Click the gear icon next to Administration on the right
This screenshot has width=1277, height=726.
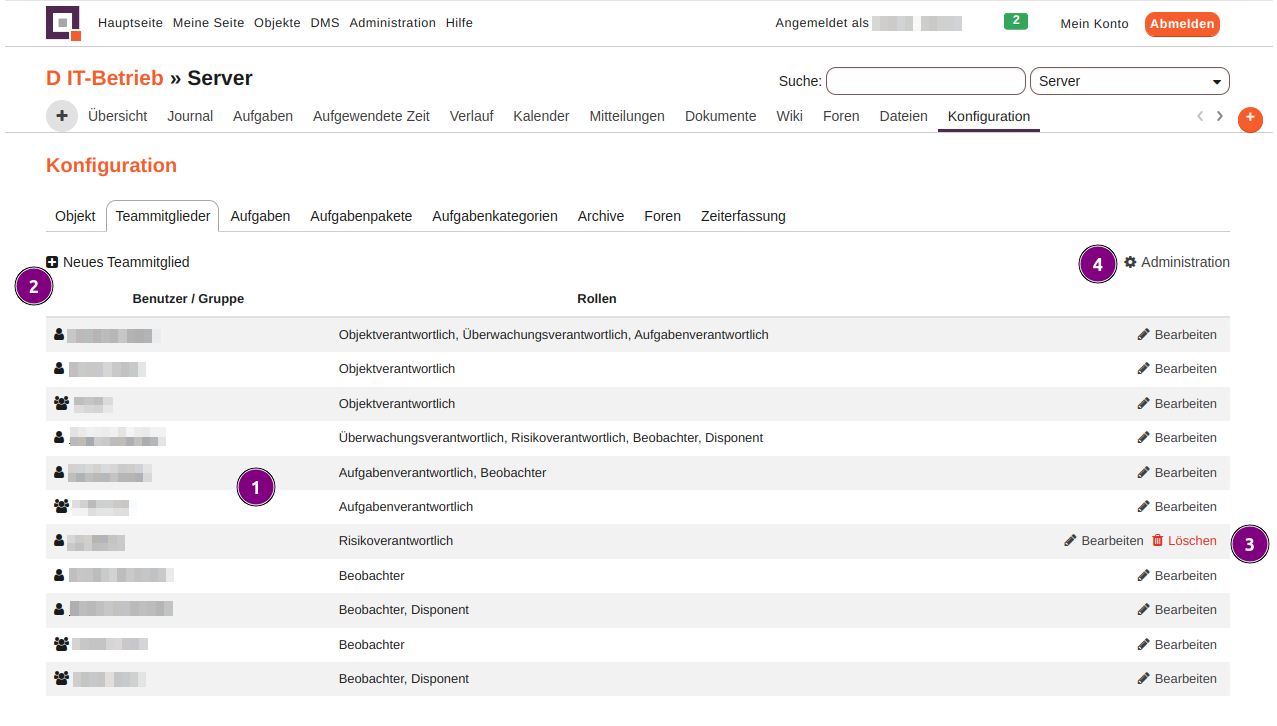1131,262
